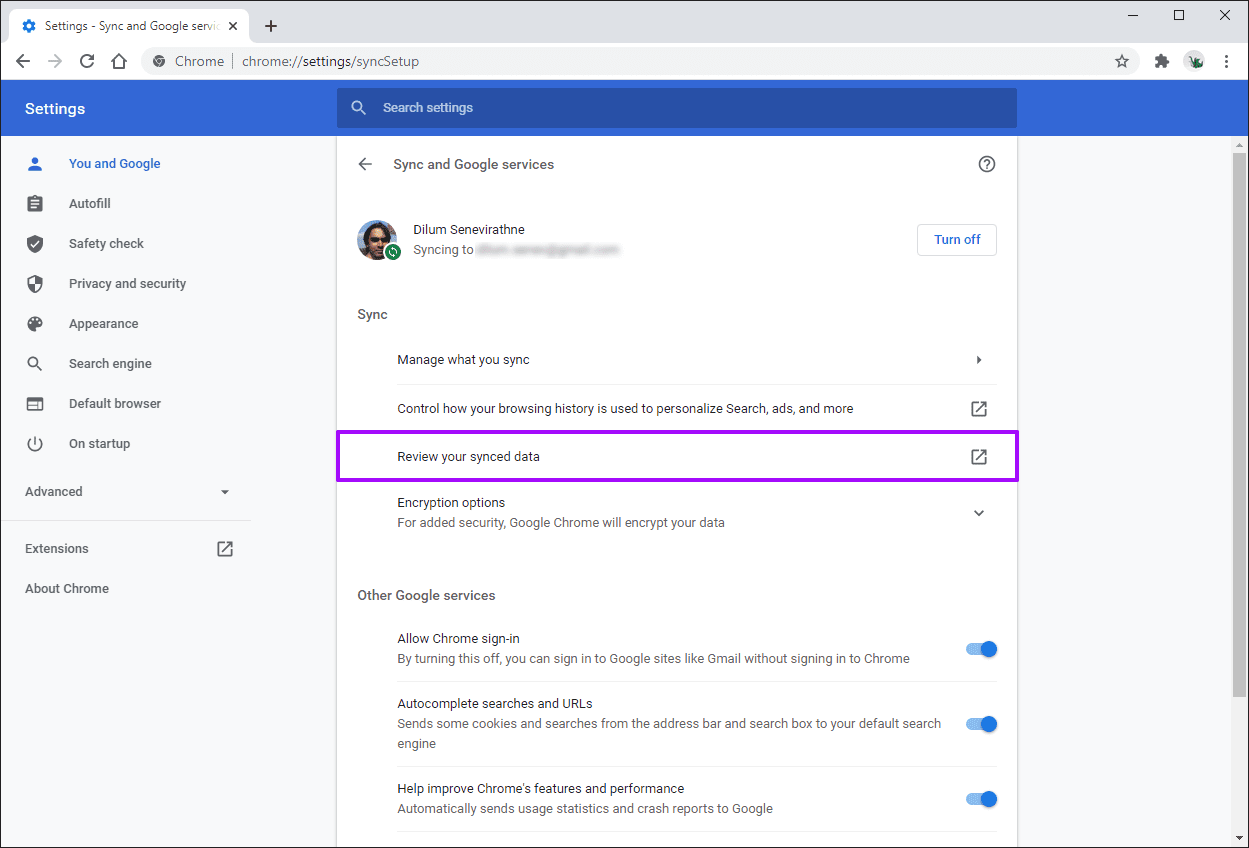Click the Search settings input field

677,108
